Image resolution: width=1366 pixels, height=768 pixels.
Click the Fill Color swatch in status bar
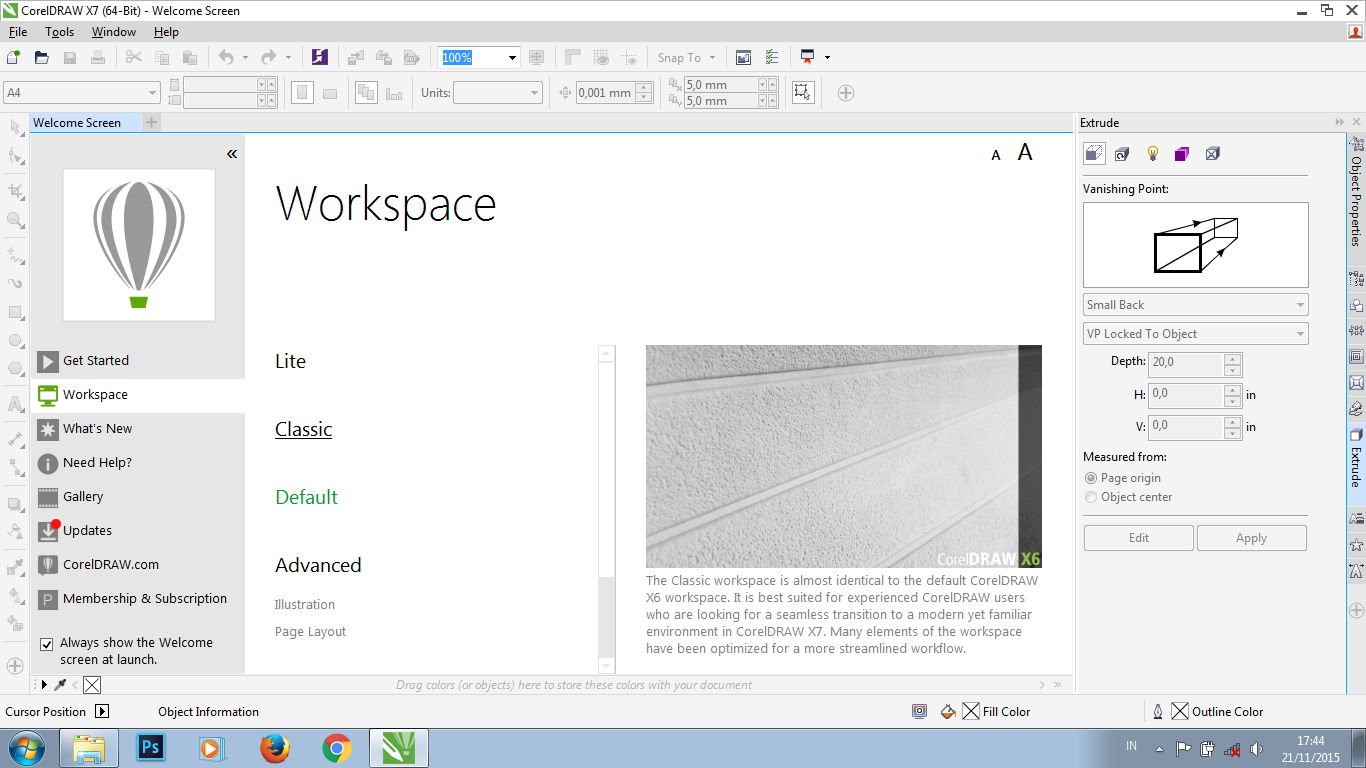click(x=970, y=712)
